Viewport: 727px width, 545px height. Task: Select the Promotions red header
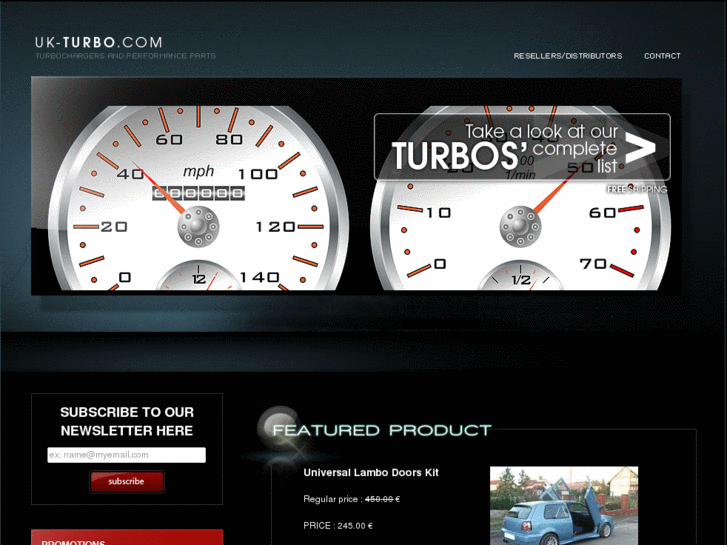point(127,537)
